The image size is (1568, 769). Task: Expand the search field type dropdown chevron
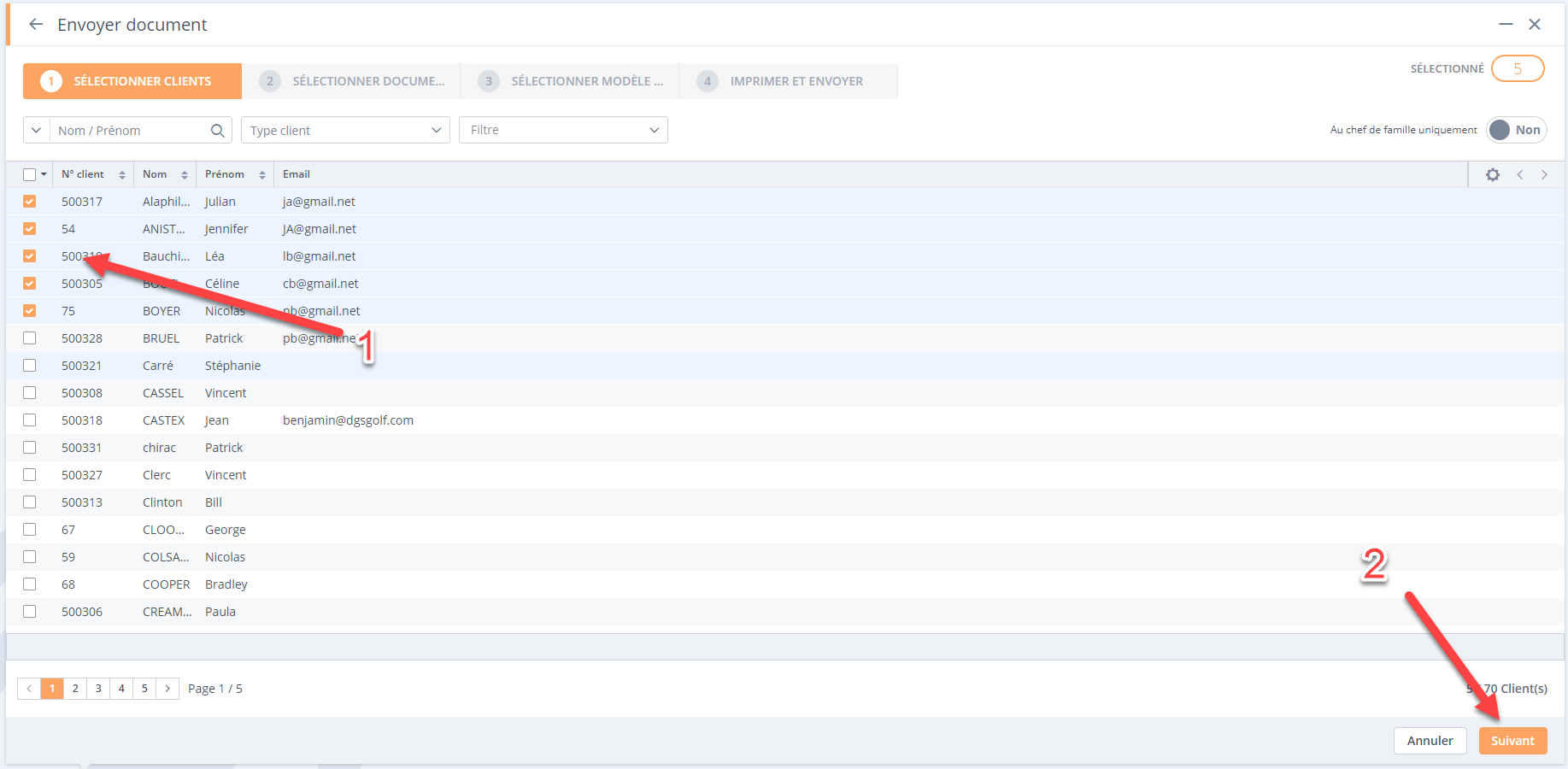[36, 130]
